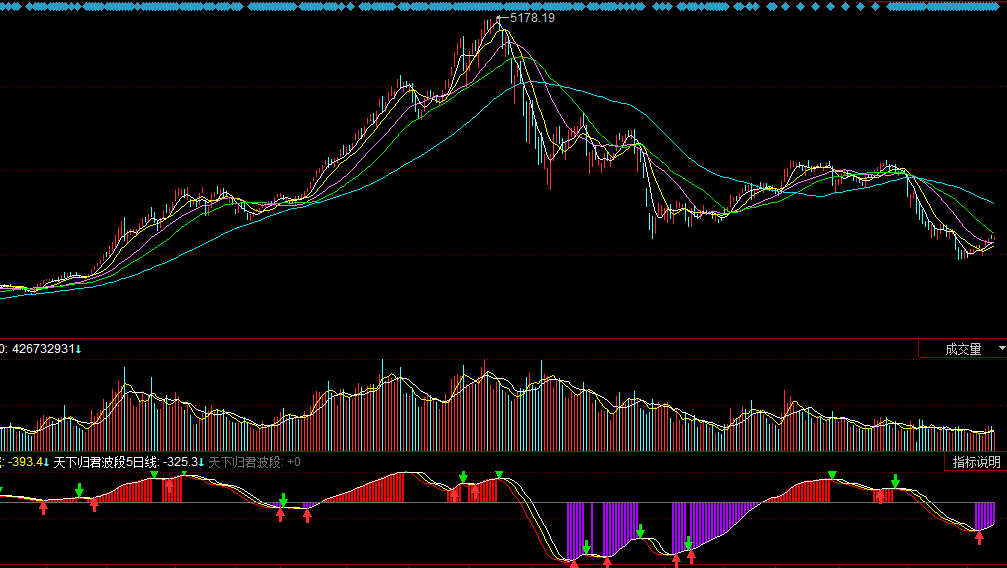This screenshot has height=568, width=1007.
Task: Click the red arrow at the indicator's lowest trough
Action: pos(574,563)
